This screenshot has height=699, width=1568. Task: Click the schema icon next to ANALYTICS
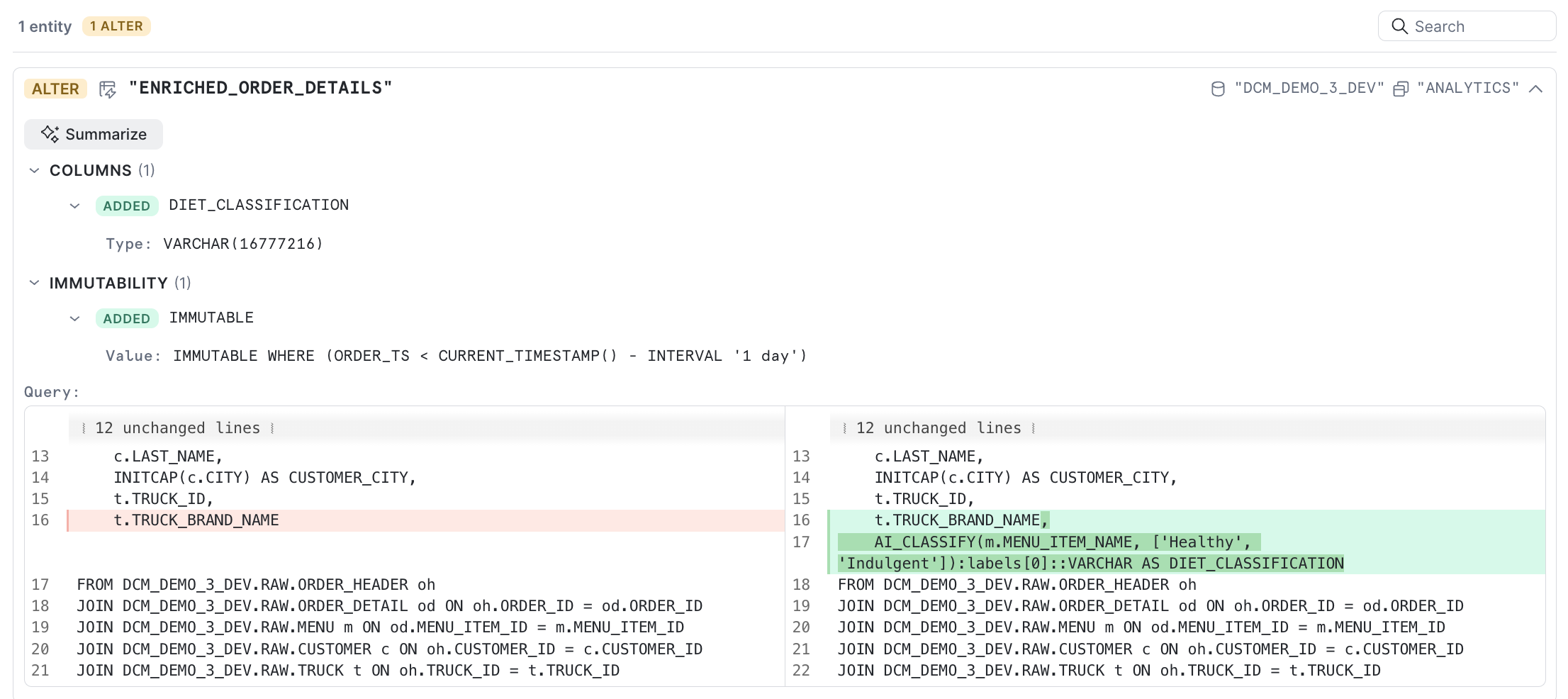point(1401,89)
